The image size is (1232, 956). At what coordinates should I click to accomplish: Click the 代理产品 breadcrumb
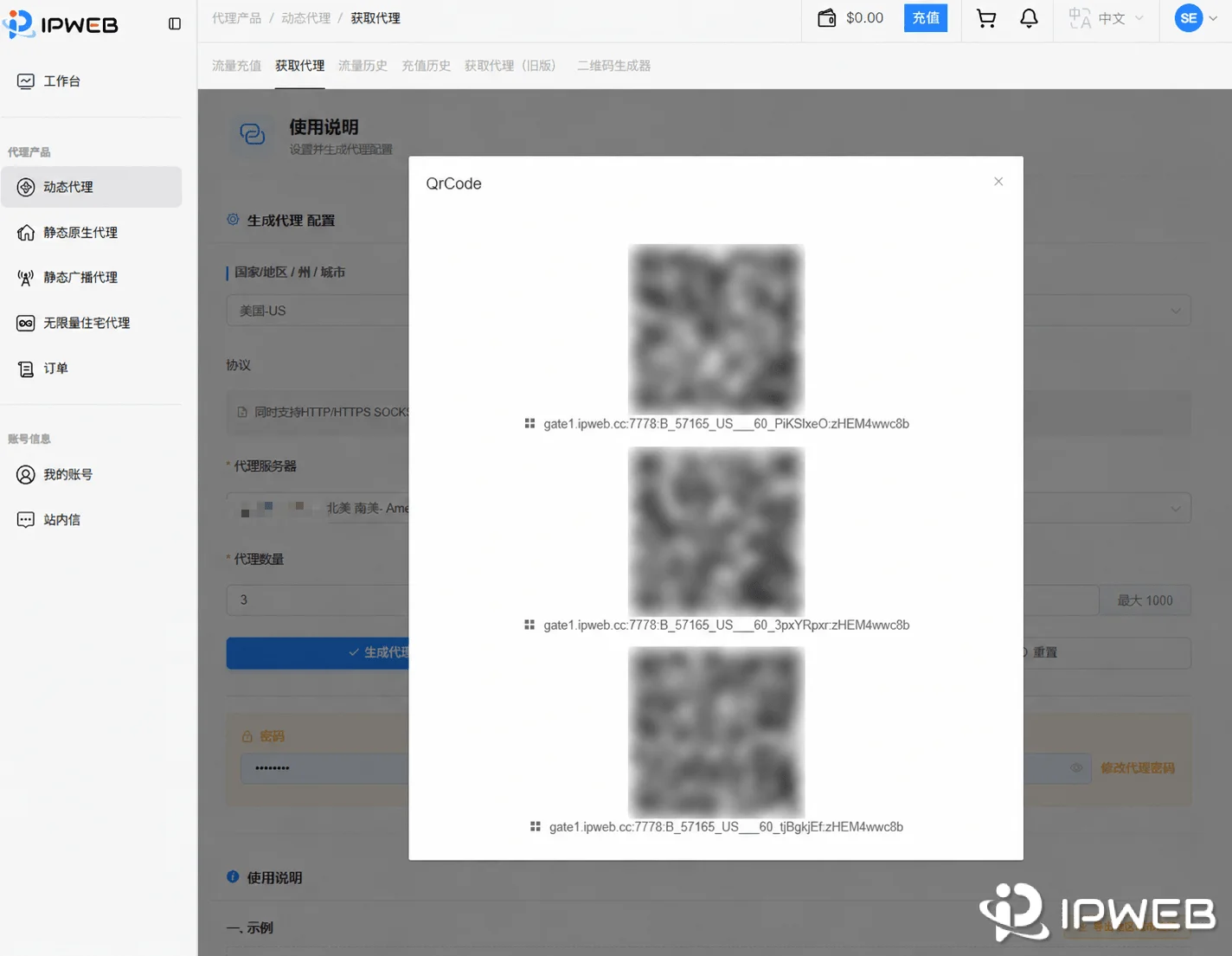pyautogui.click(x=236, y=18)
